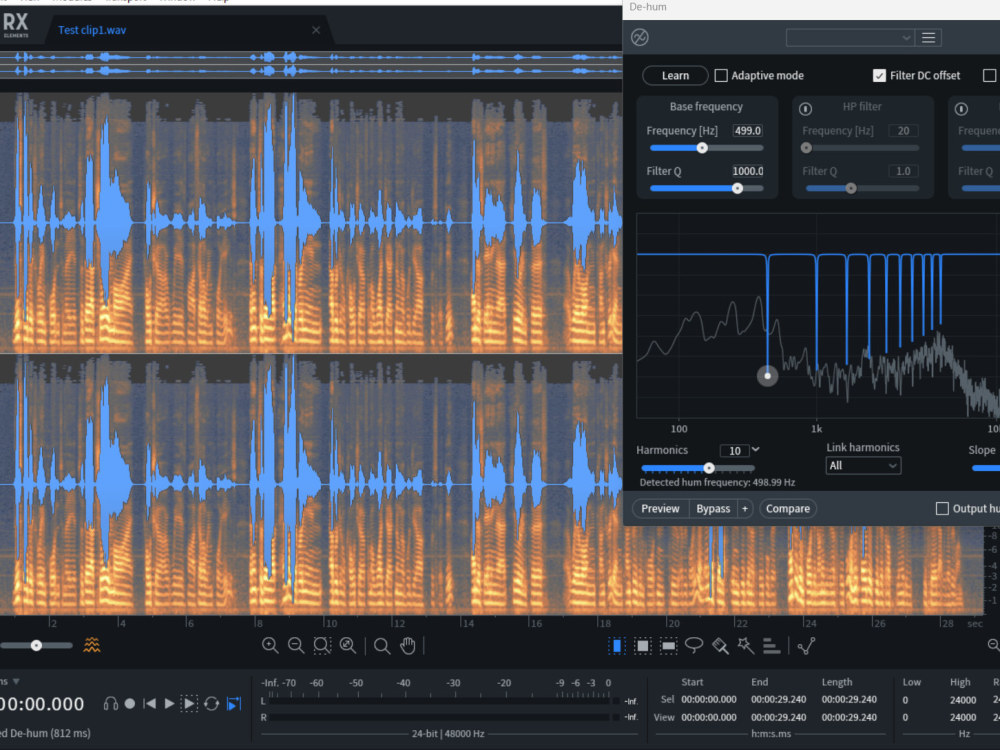1000x750 pixels.
Task: Select the Time-frequency selection tool
Action: [643, 646]
